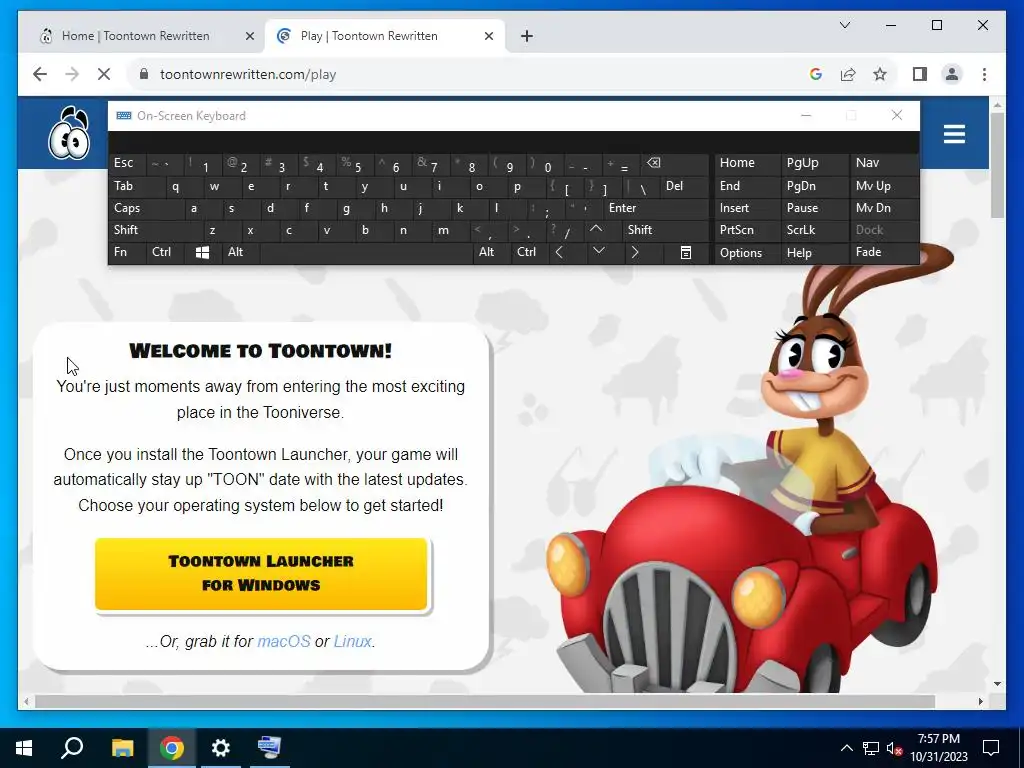
Task: Toggle Caps lock on the On-Screen Keyboard
Action: pos(146,208)
